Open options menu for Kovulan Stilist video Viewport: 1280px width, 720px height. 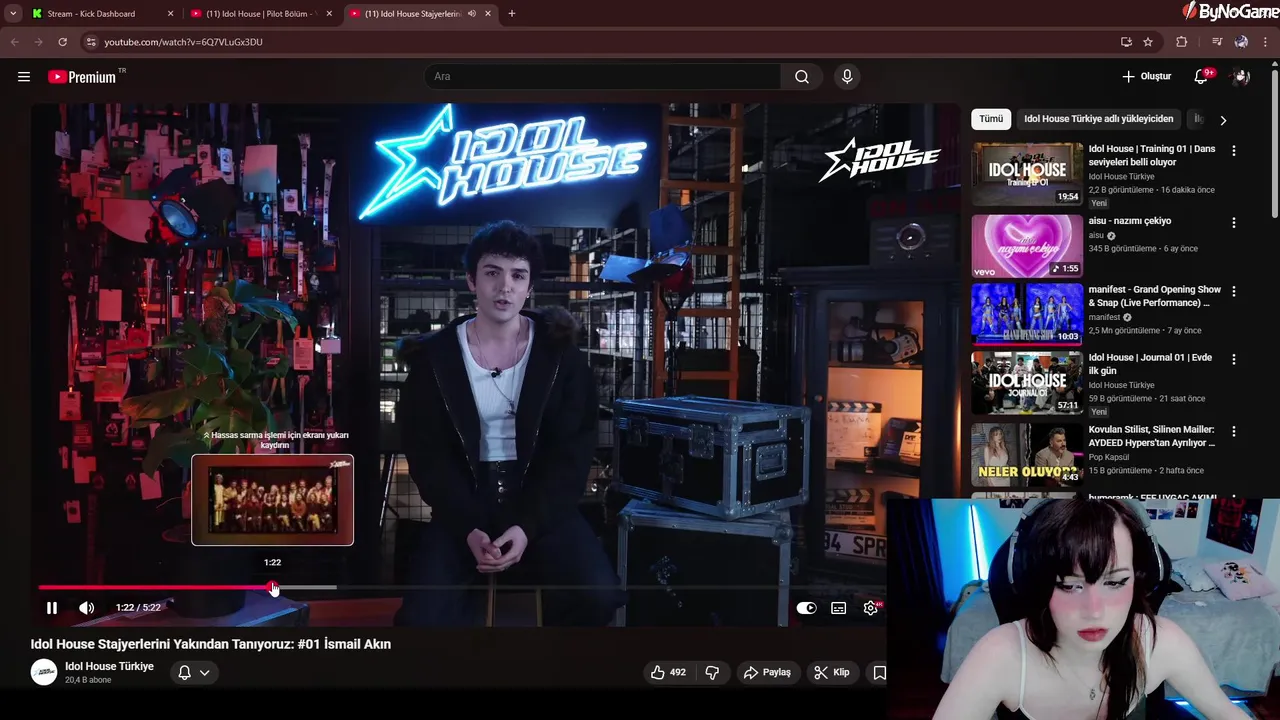point(1233,432)
